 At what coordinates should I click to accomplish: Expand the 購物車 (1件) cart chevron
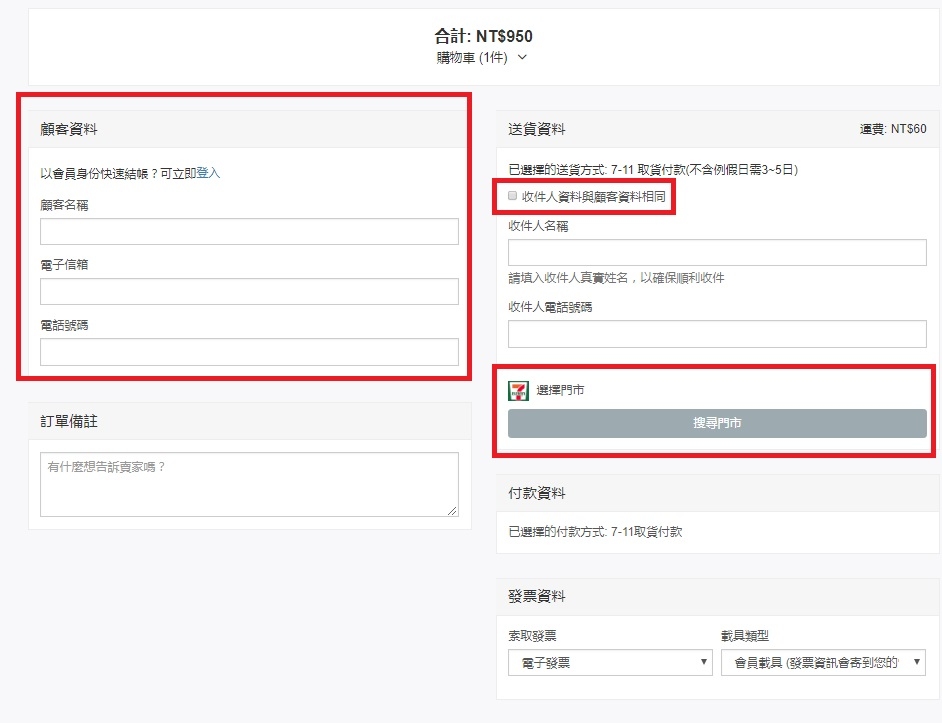point(522,57)
